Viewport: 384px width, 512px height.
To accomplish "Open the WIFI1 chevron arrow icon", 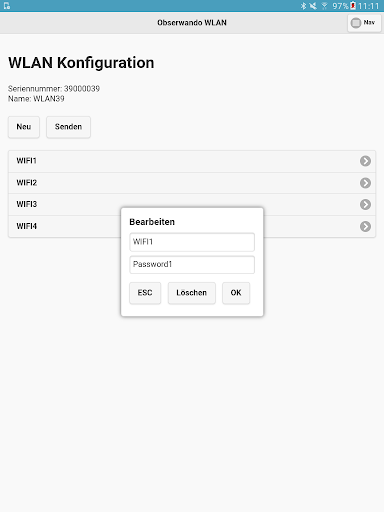I will [365, 161].
